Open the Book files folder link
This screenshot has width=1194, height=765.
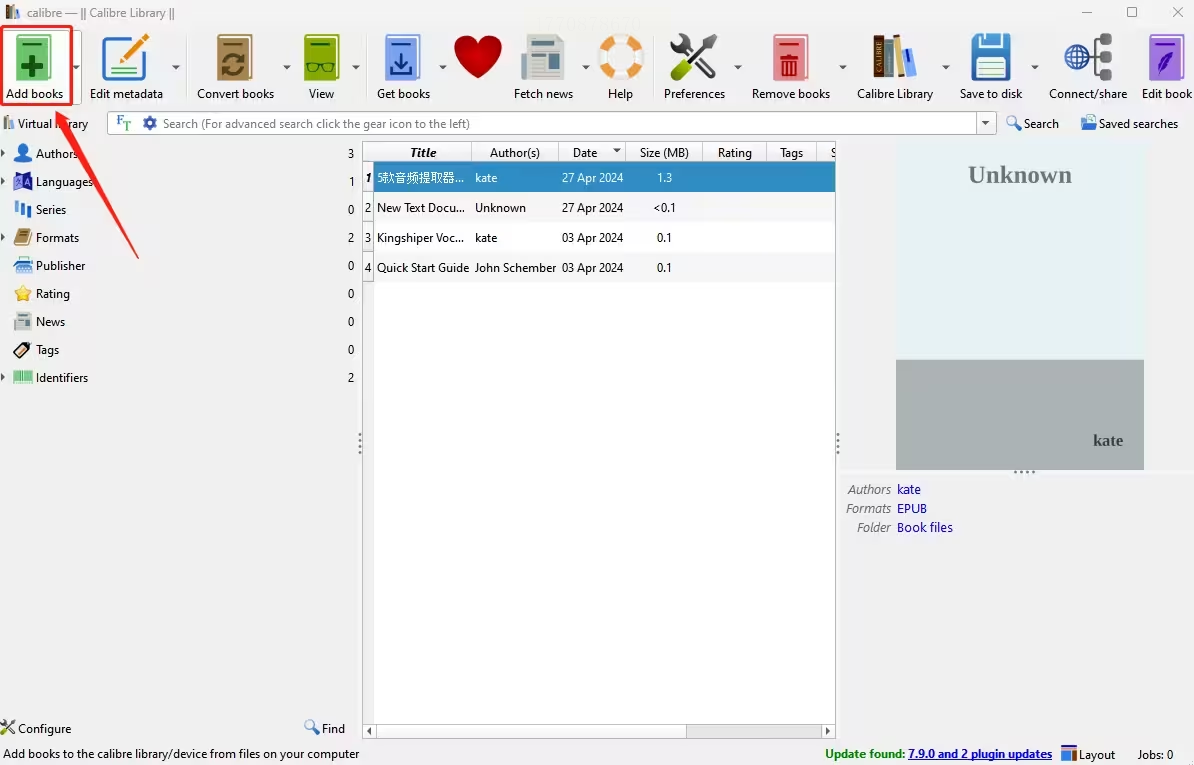[x=925, y=528]
